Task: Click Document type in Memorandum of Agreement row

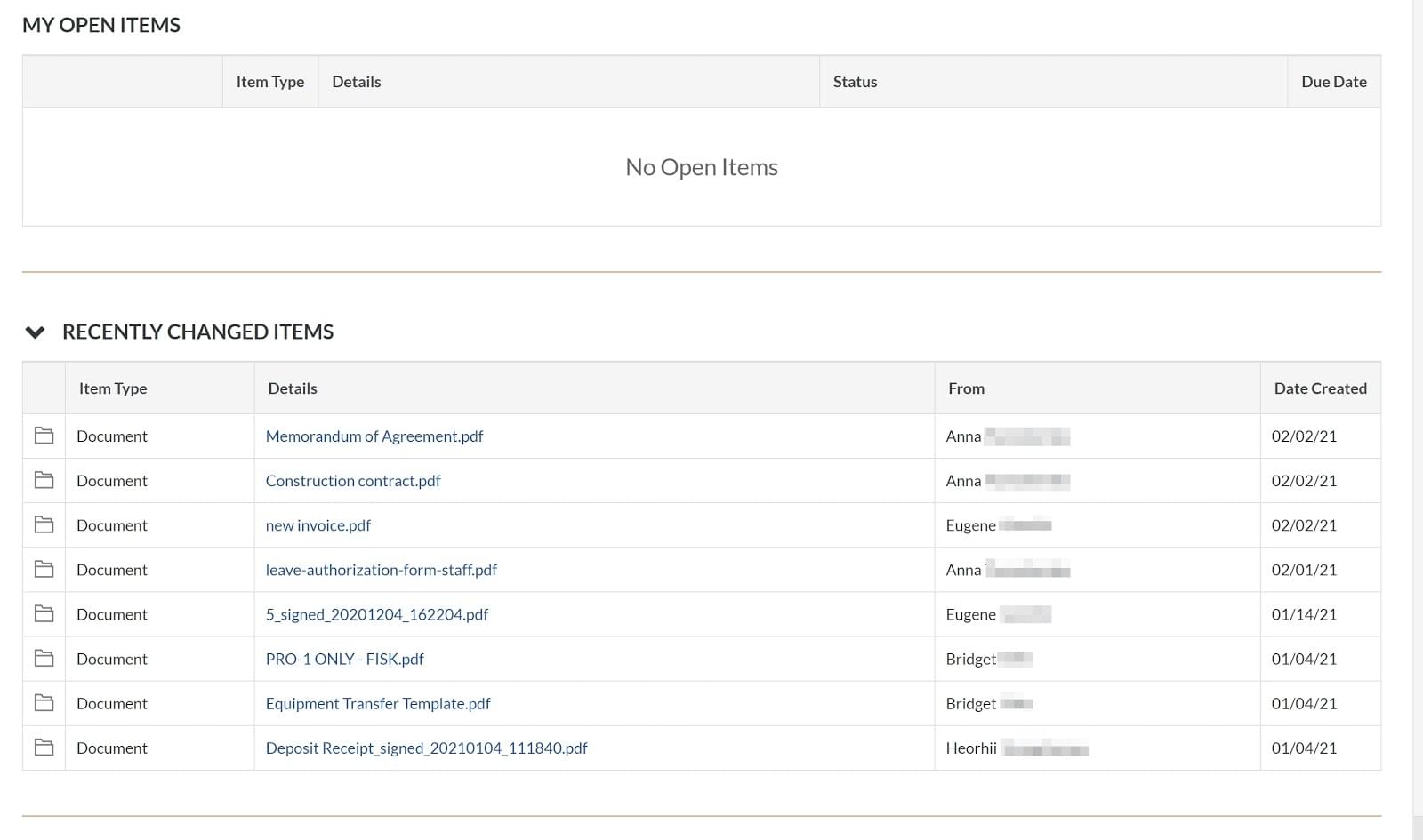Action: [112, 436]
